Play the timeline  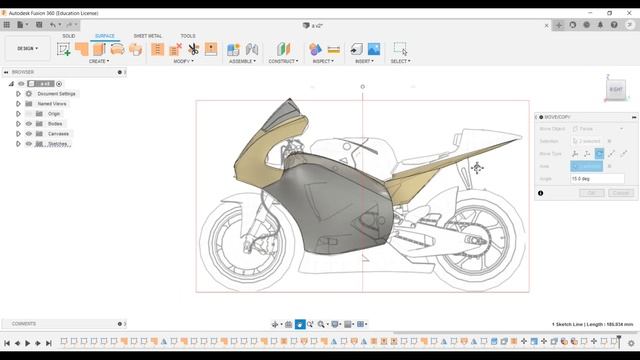point(27,343)
